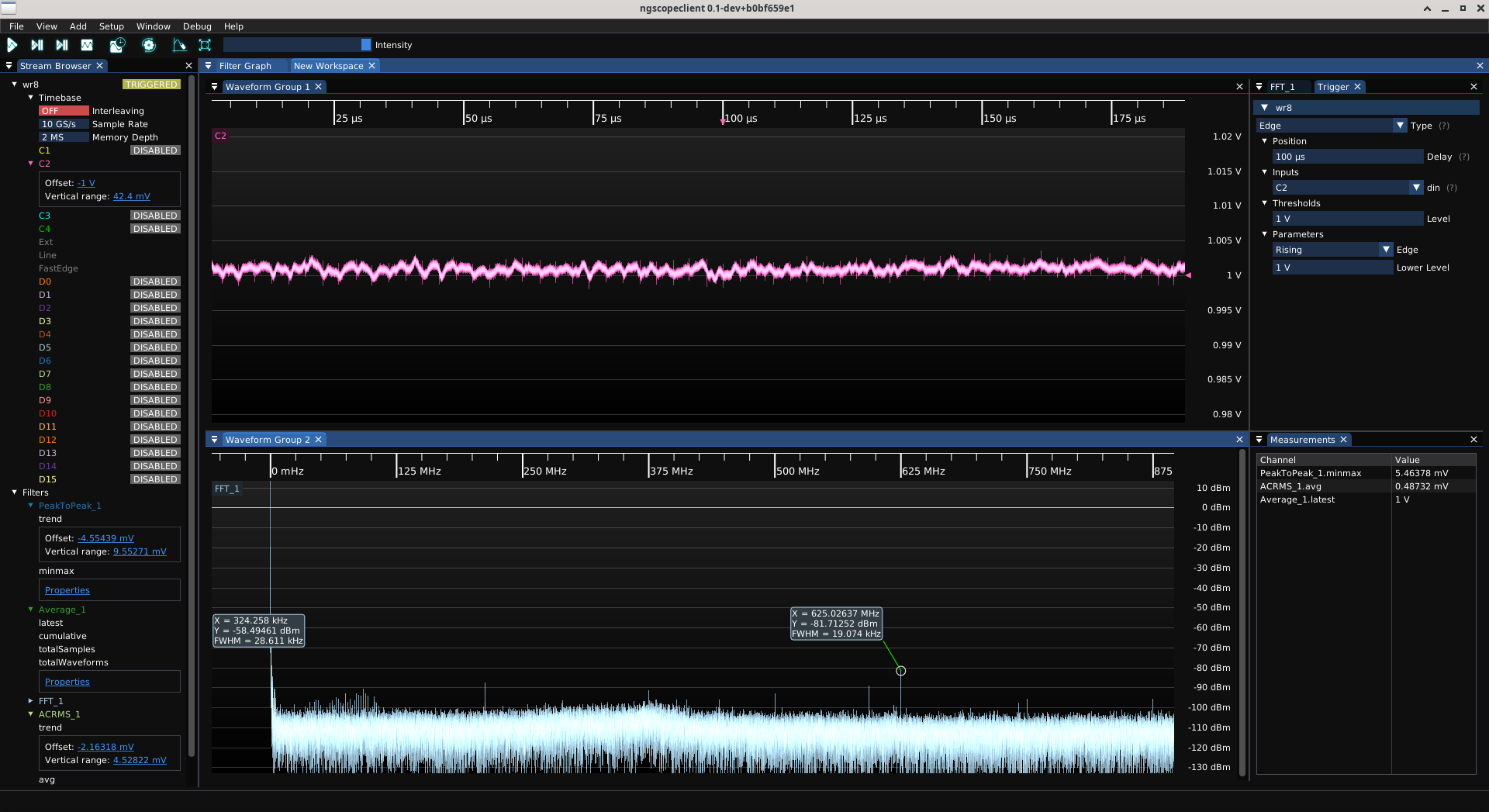The height and width of the screenshot is (812, 1489).
Task: Open Filter Graph dock menu triangle
Action: click(208, 66)
